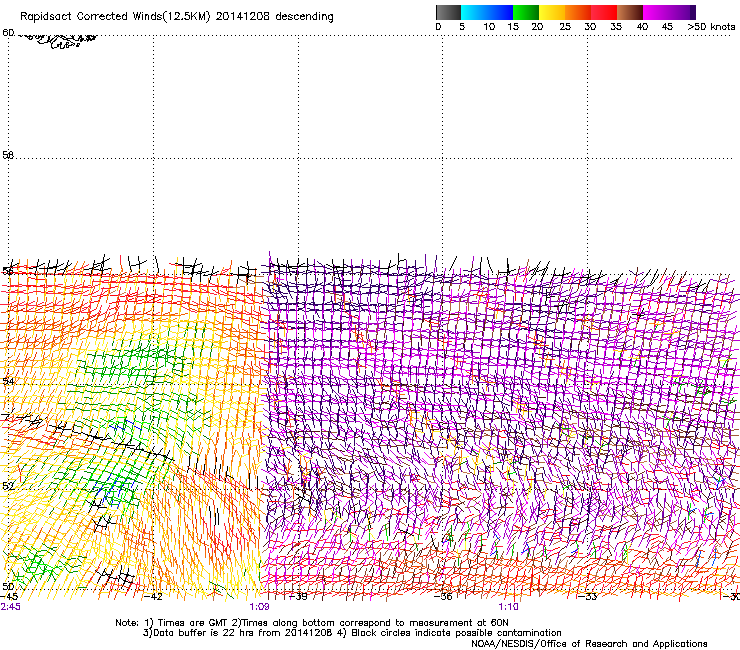
Task: Click the "Rapidscat Corrected Winds(12.5KM)" title text
Action: point(115,17)
